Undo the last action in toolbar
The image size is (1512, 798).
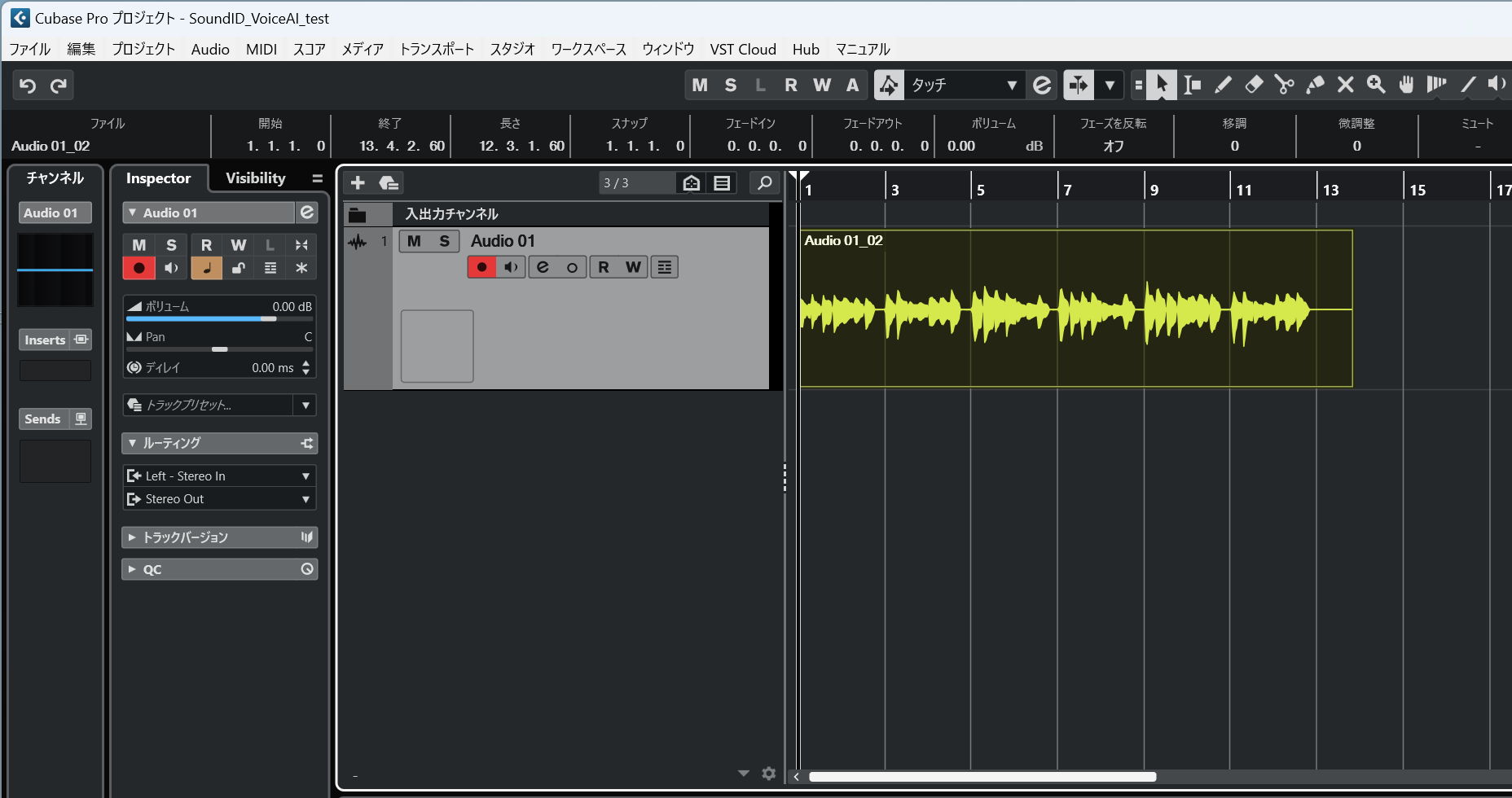pyautogui.click(x=28, y=85)
